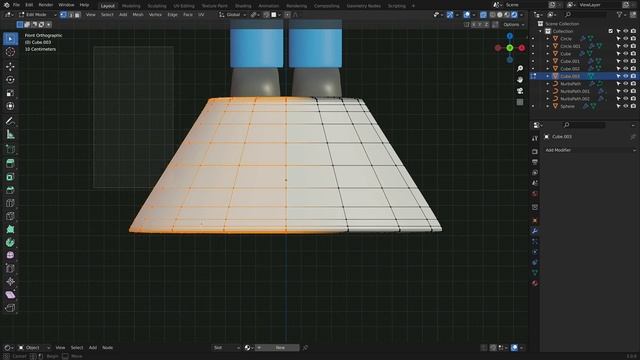Select the Edge Slide tool
Viewport: 640px width, 360px height.
point(10,269)
